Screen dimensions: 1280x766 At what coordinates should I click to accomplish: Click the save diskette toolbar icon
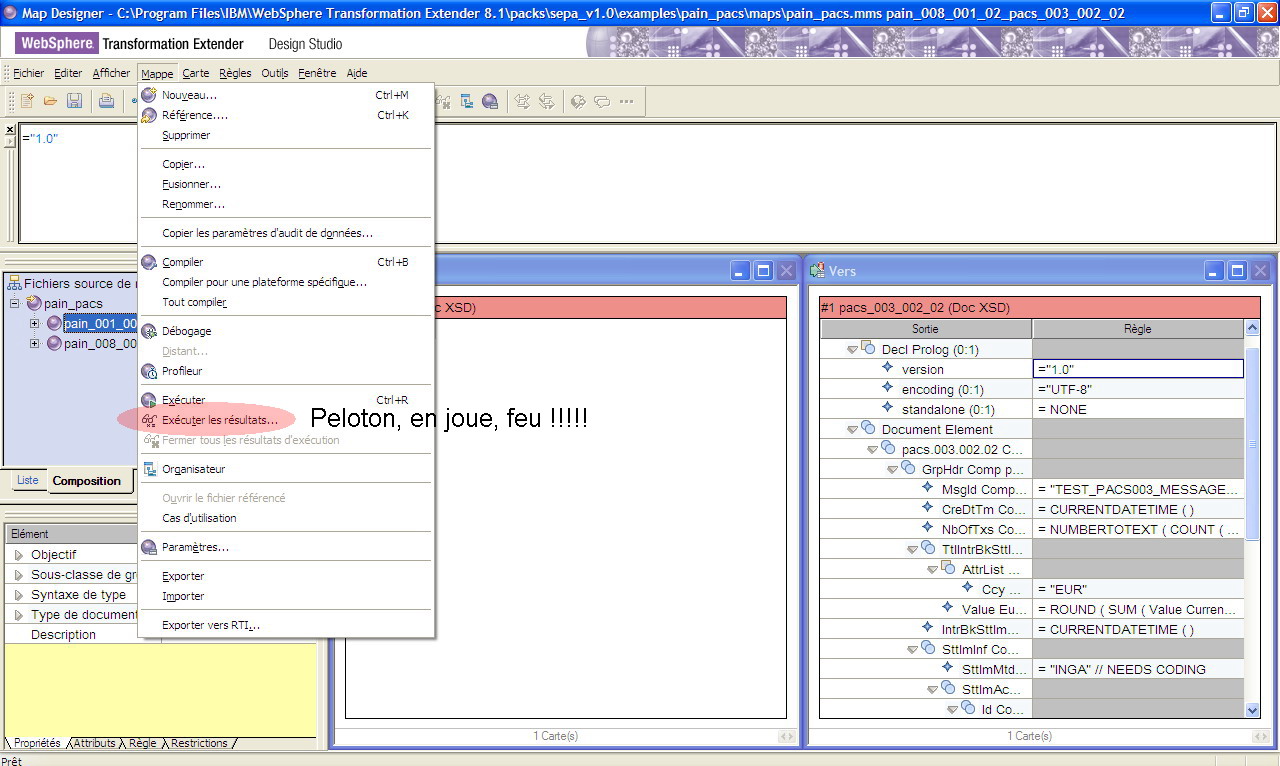tap(74, 101)
